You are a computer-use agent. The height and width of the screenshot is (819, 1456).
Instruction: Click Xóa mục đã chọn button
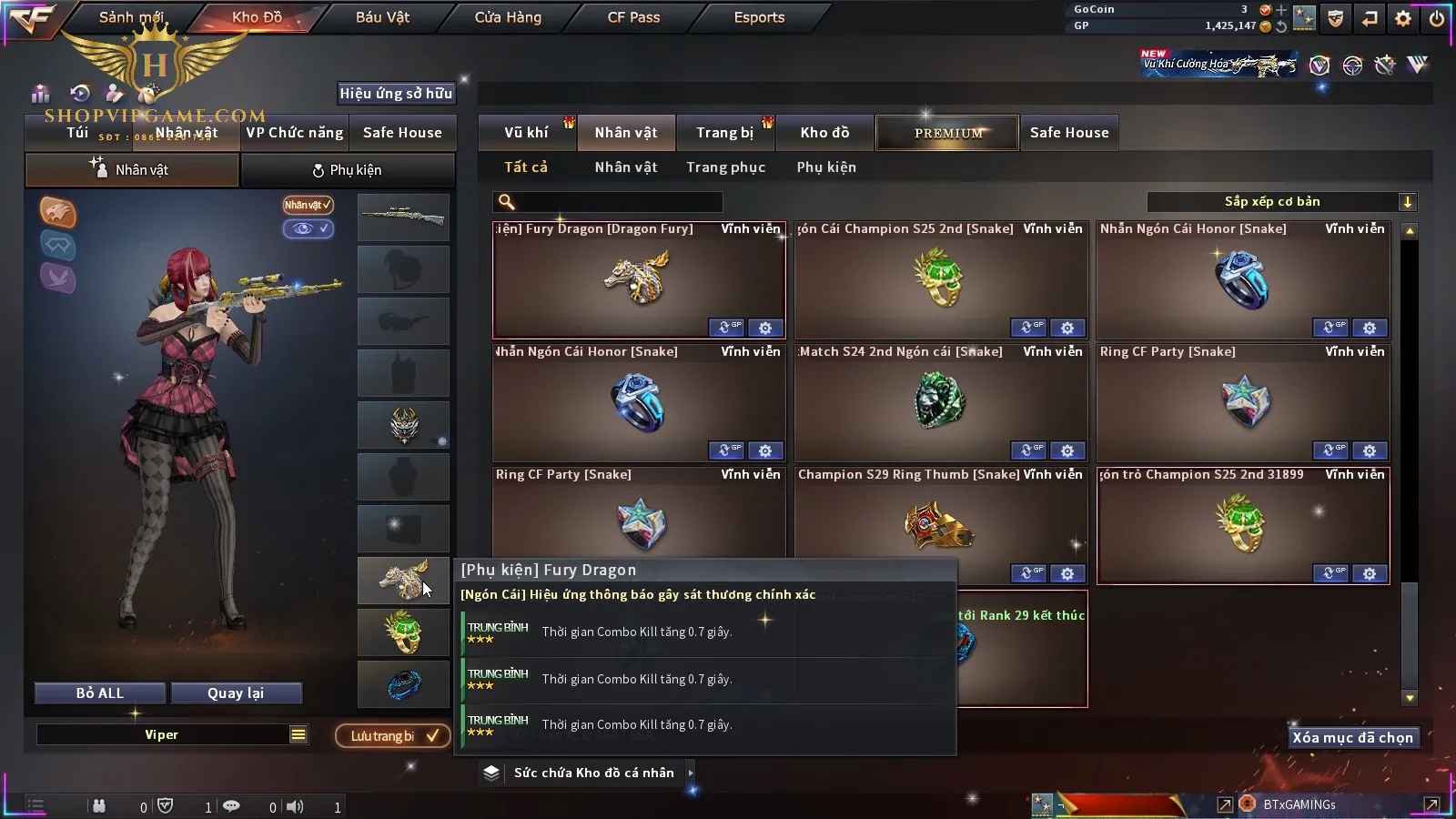1352,738
